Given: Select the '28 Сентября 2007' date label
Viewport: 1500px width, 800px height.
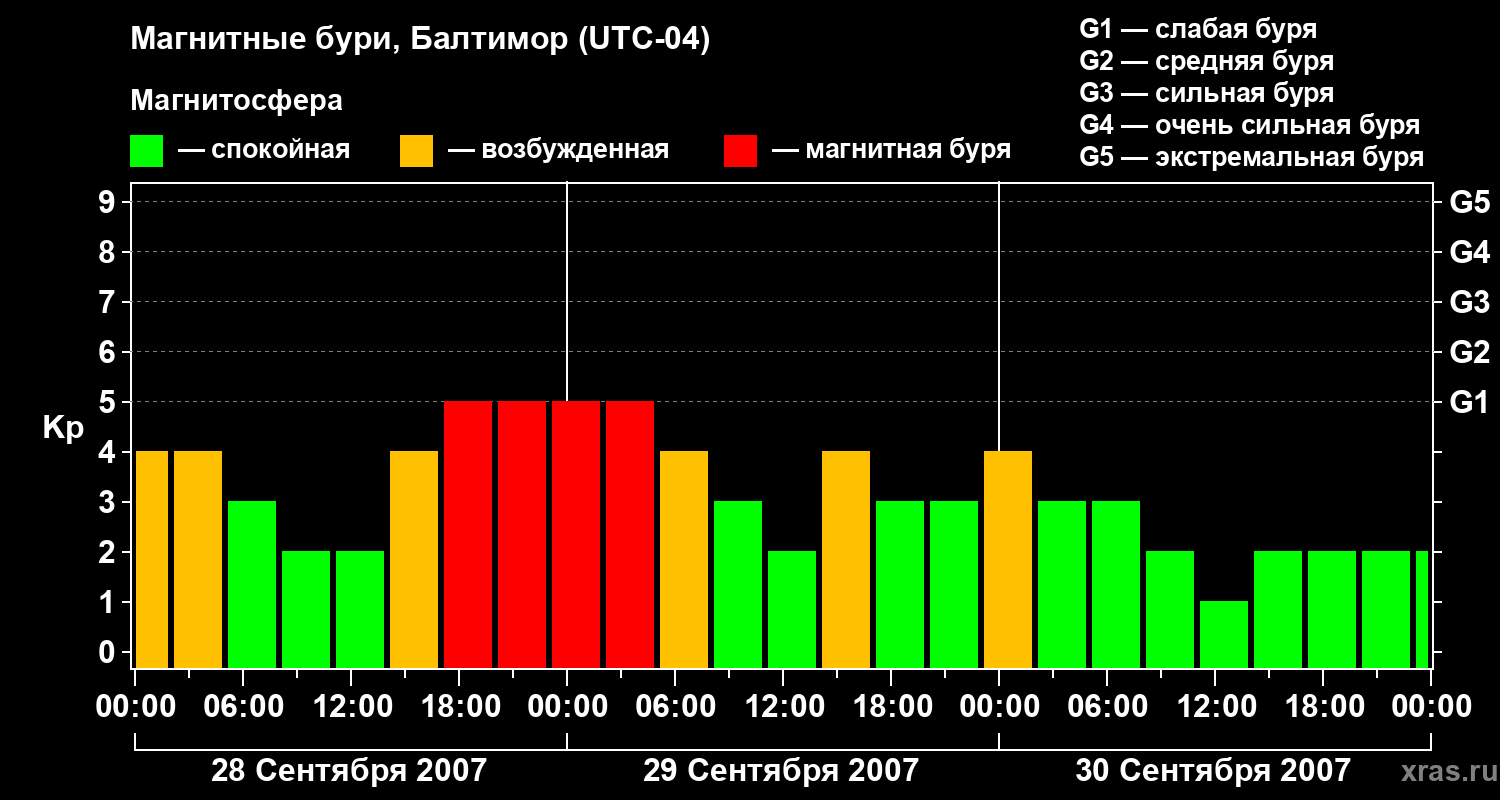Looking at the screenshot, I should click(349, 771).
